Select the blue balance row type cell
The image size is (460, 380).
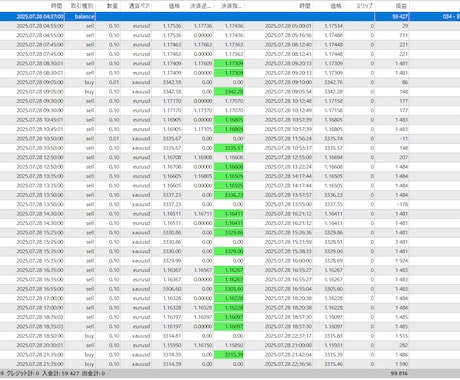pos(84,16)
